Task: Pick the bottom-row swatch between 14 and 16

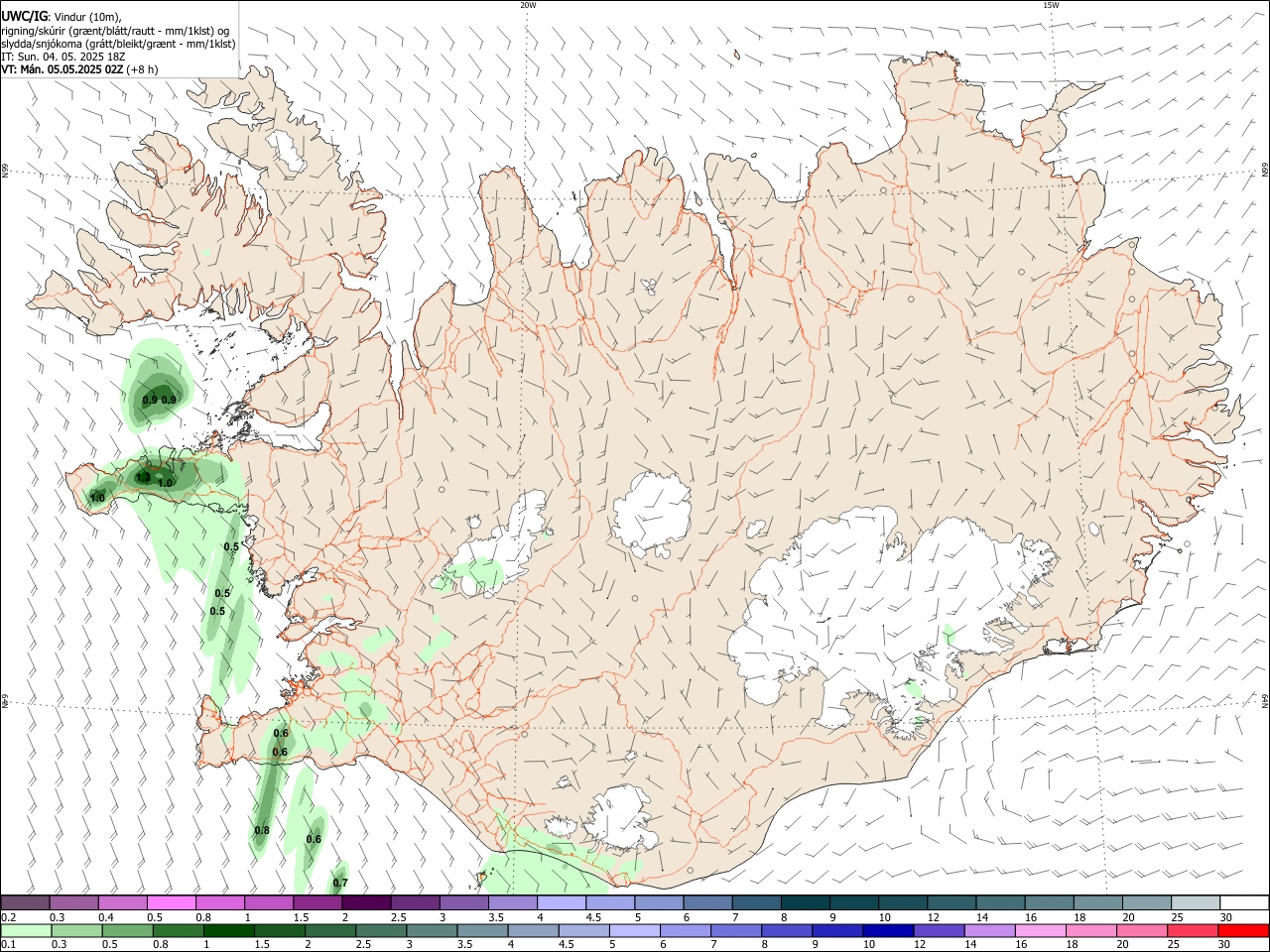Action: pyautogui.click(x=991, y=931)
